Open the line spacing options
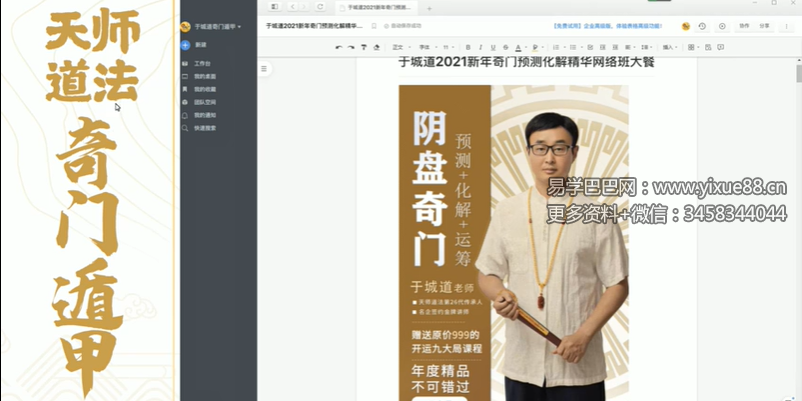Image resolution: width=802 pixels, height=401 pixels. [x=645, y=47]
